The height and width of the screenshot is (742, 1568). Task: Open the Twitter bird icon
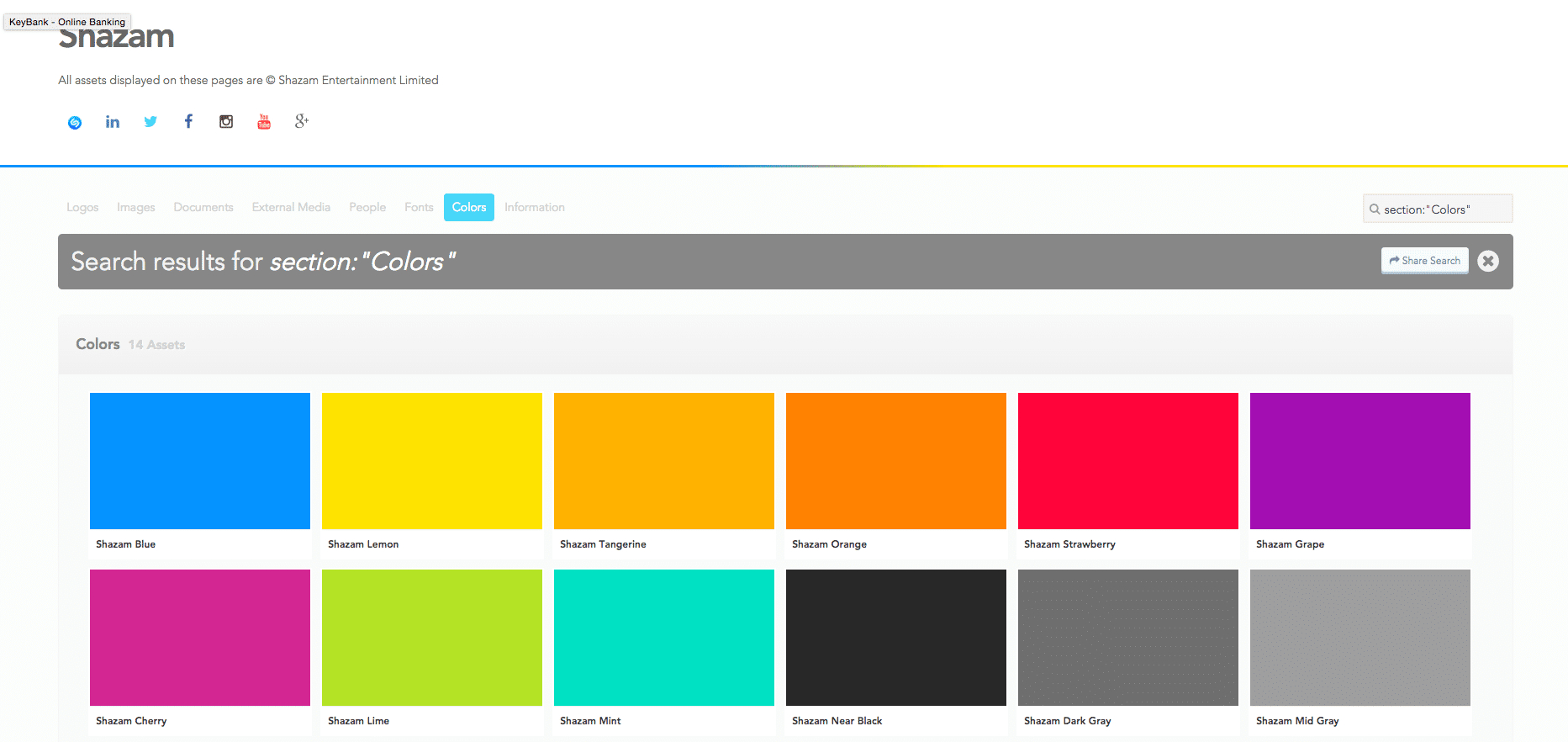point(150,121)
